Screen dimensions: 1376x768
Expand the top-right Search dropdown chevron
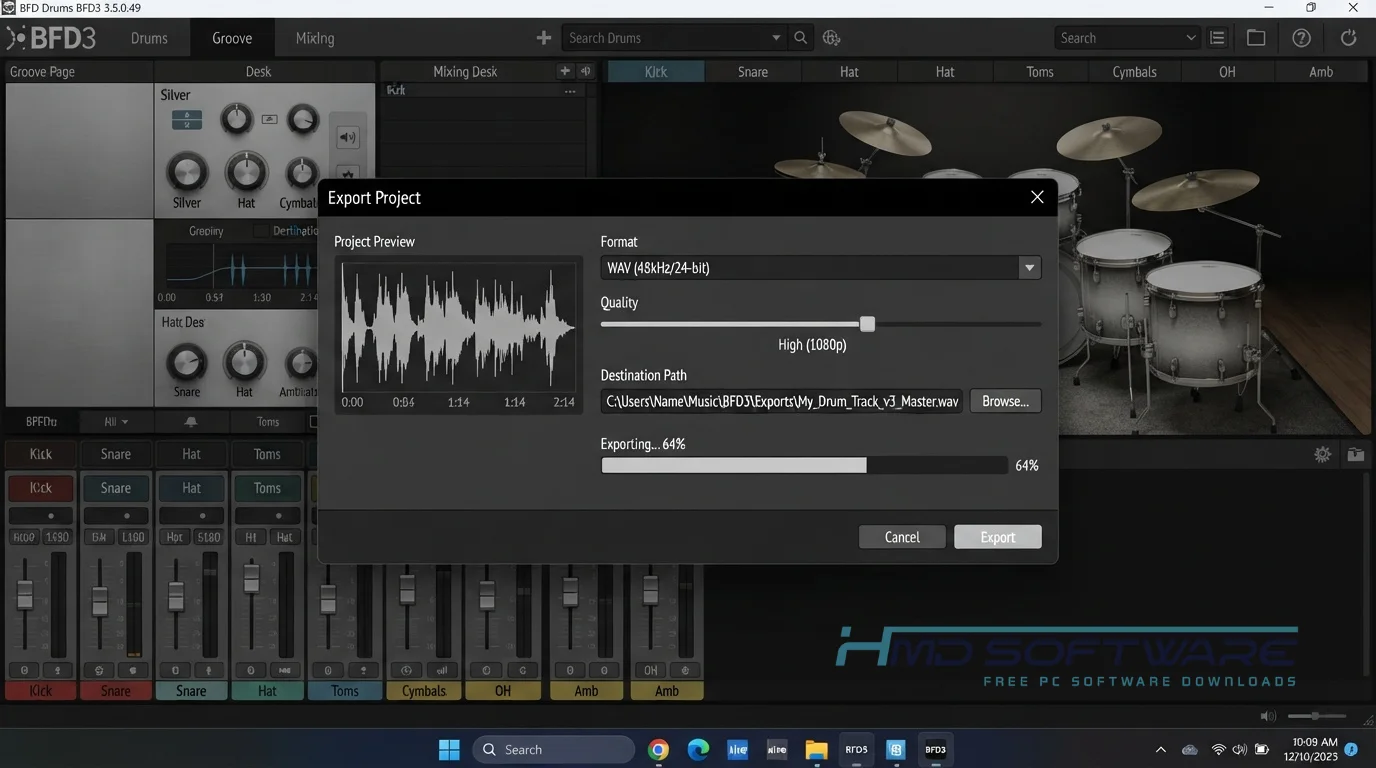click(x=1190, y=38)
